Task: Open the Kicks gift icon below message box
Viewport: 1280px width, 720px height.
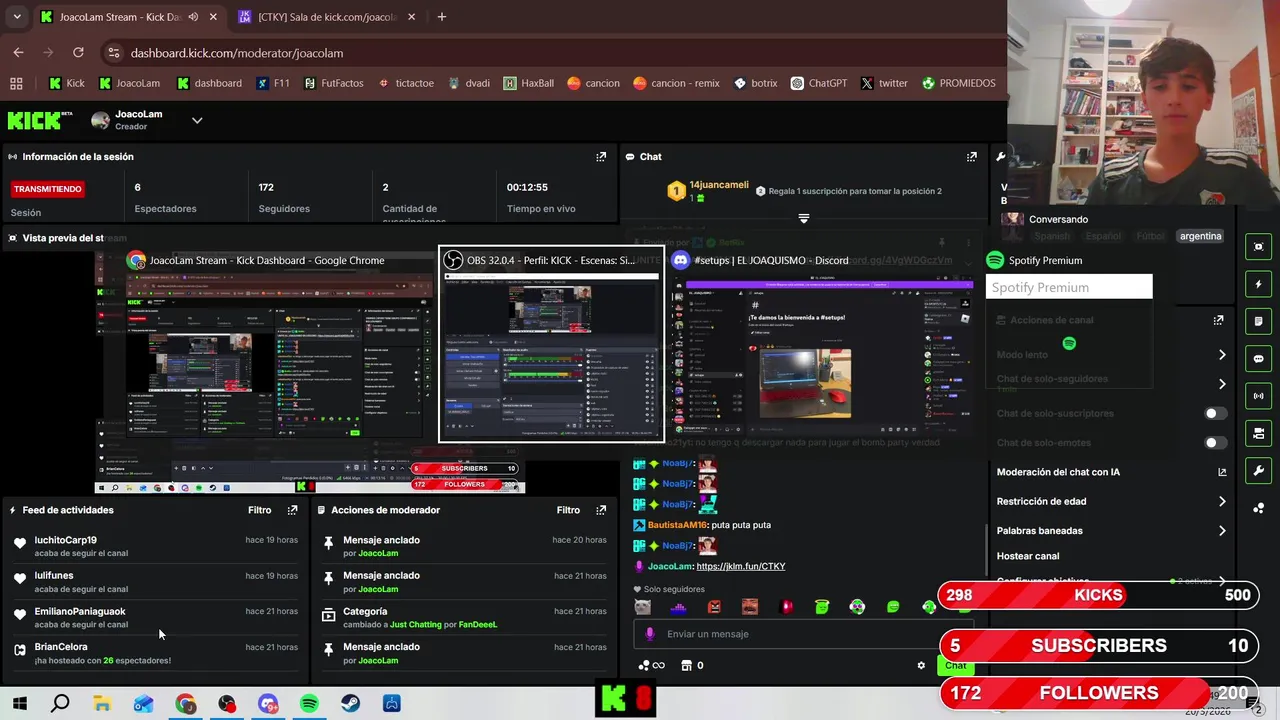Action: [651, 665]
